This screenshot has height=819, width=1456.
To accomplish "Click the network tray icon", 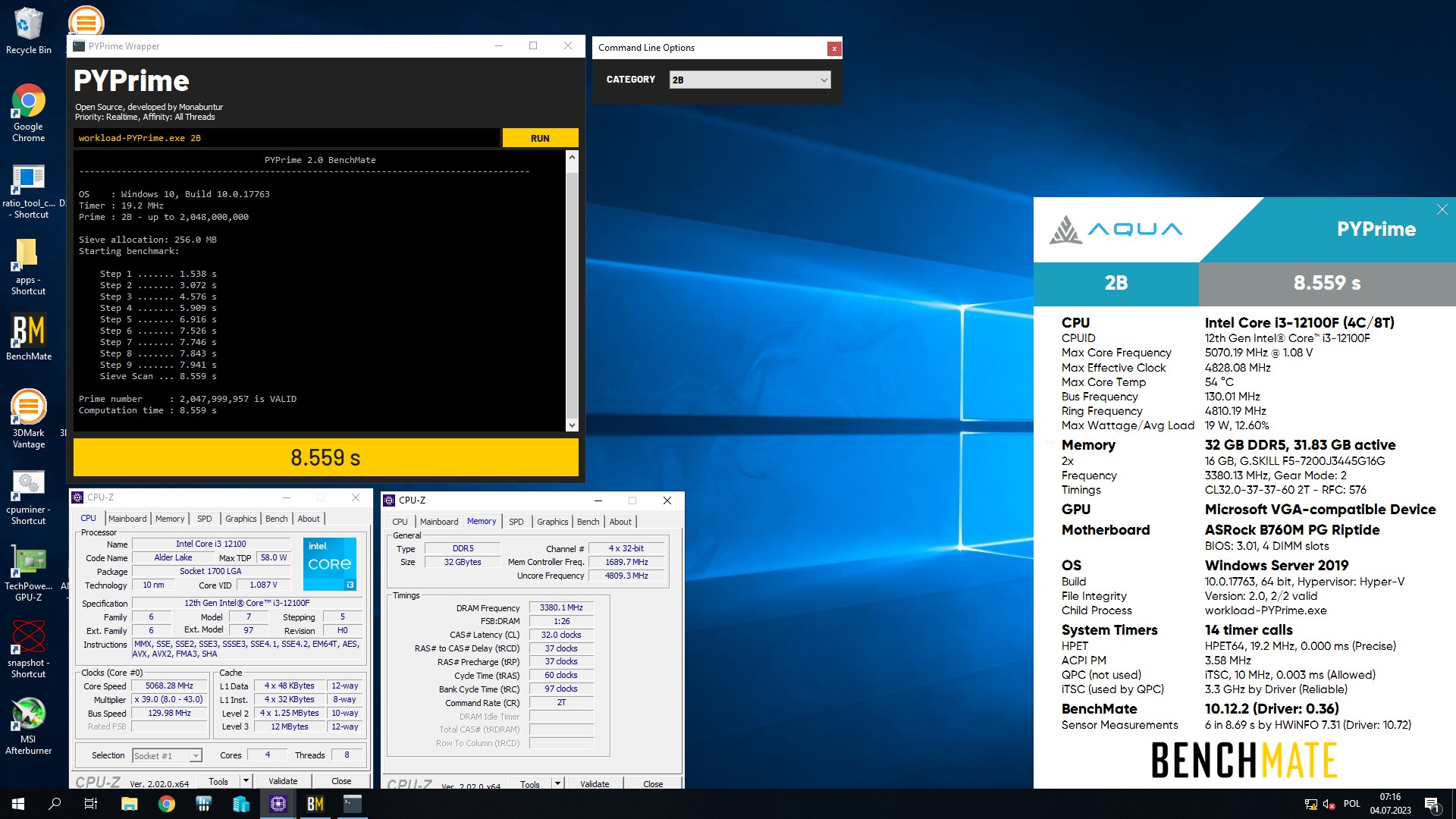I will tap(1310, 804).
